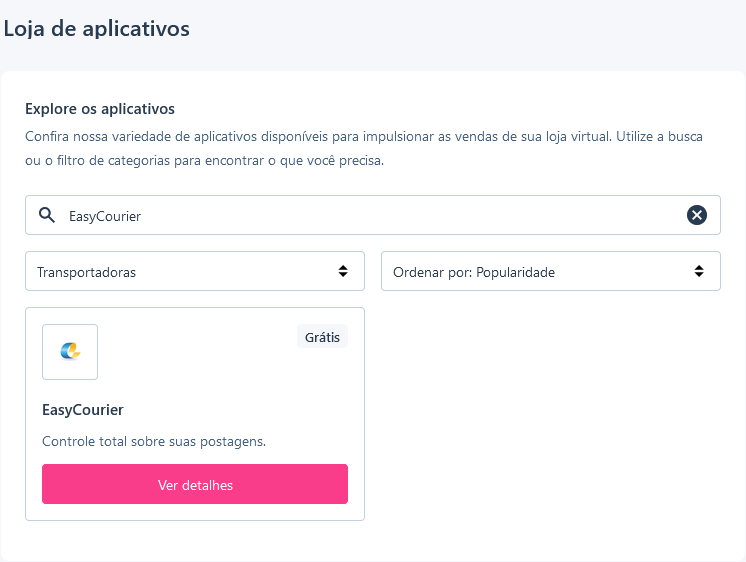Click the up-down arrows in Transportadoras selector
This screenshot has width=746, height=562.
pos(343,271)
